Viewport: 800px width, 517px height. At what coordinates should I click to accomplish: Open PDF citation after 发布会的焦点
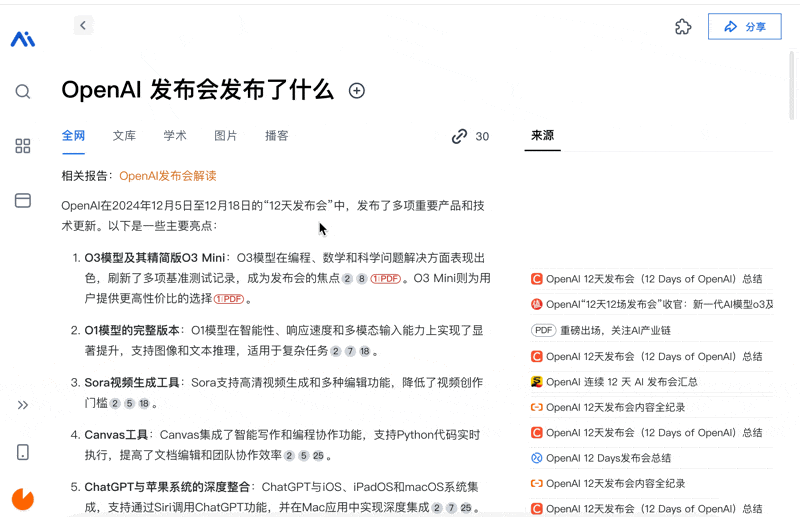coord(386,279)
